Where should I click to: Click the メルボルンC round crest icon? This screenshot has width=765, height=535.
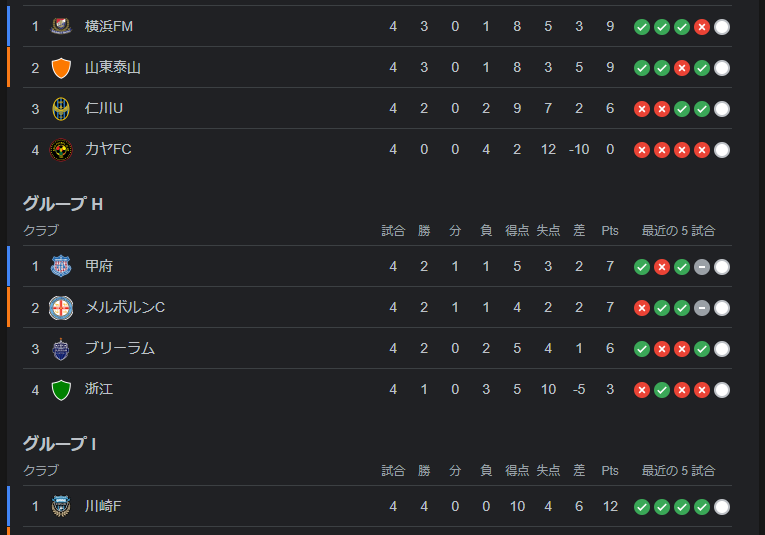tap(61, 308)
